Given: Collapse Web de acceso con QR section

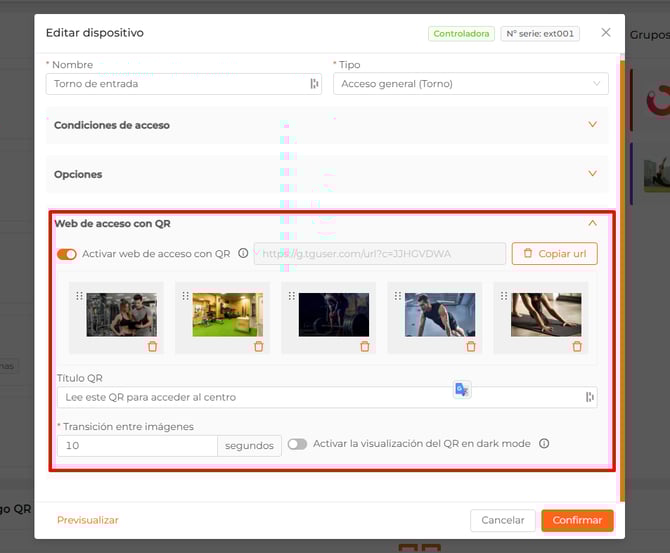Looking at the screenshot, I should point(592,223).
